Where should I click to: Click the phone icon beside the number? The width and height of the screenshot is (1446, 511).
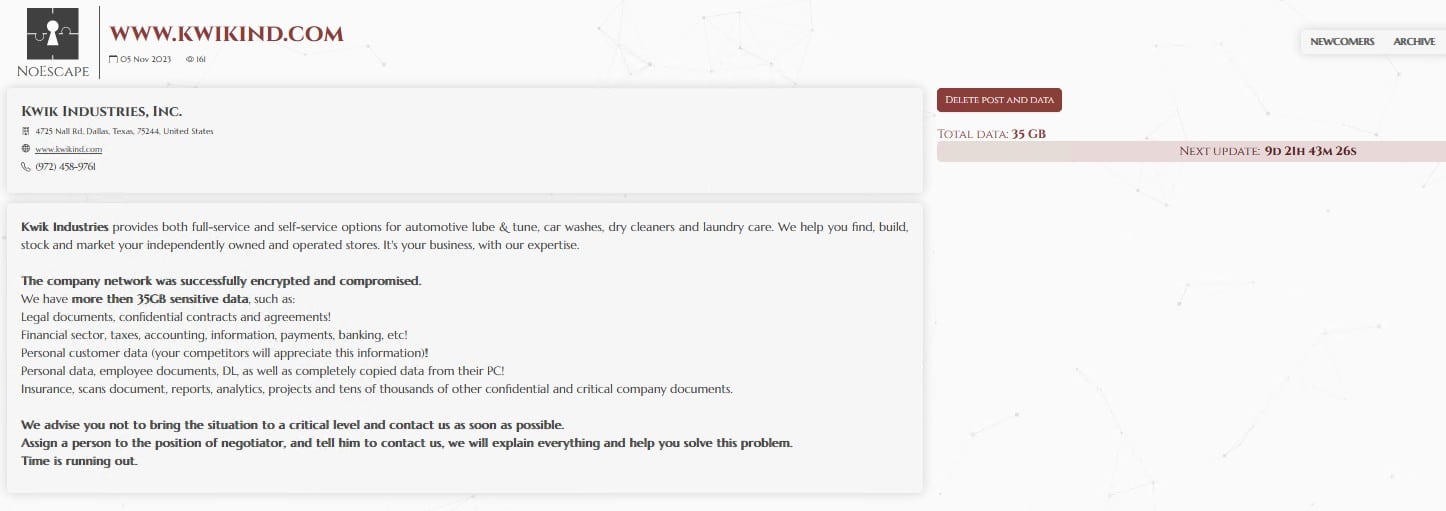point(26,167)
